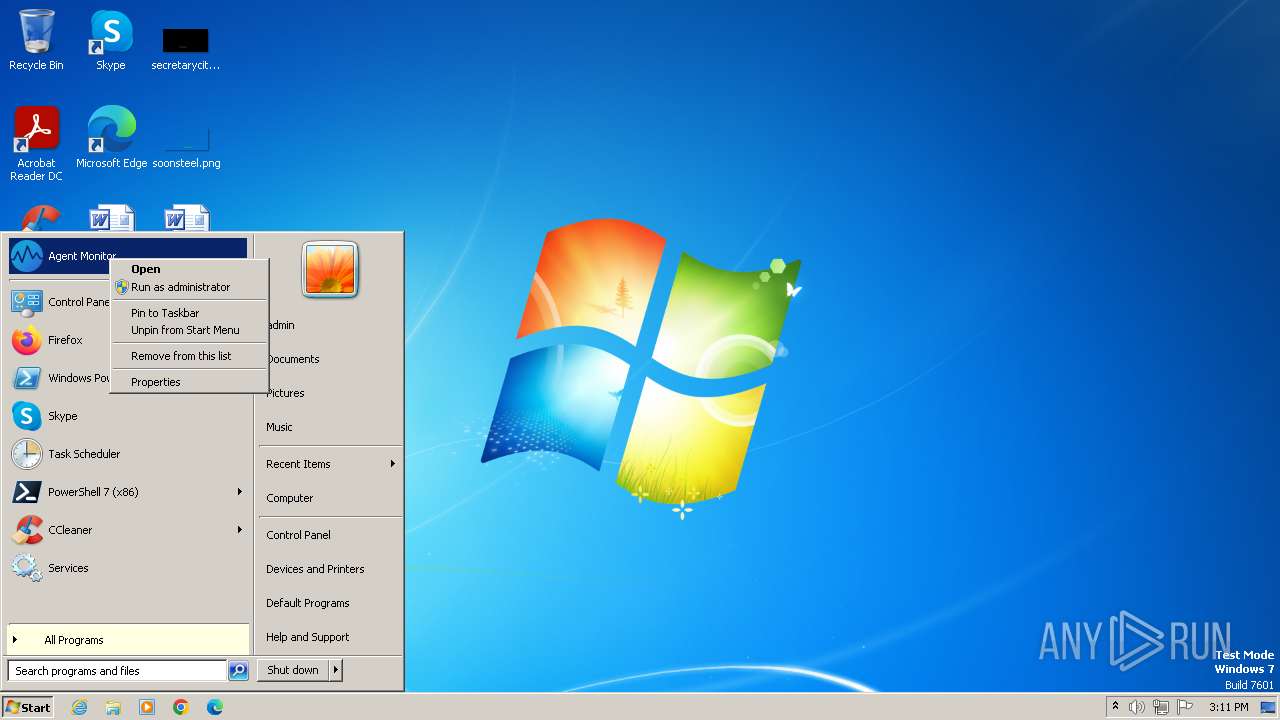Launch Chrome from the taskbar
Screen dimensions: 1280x720
pos(181,707)
